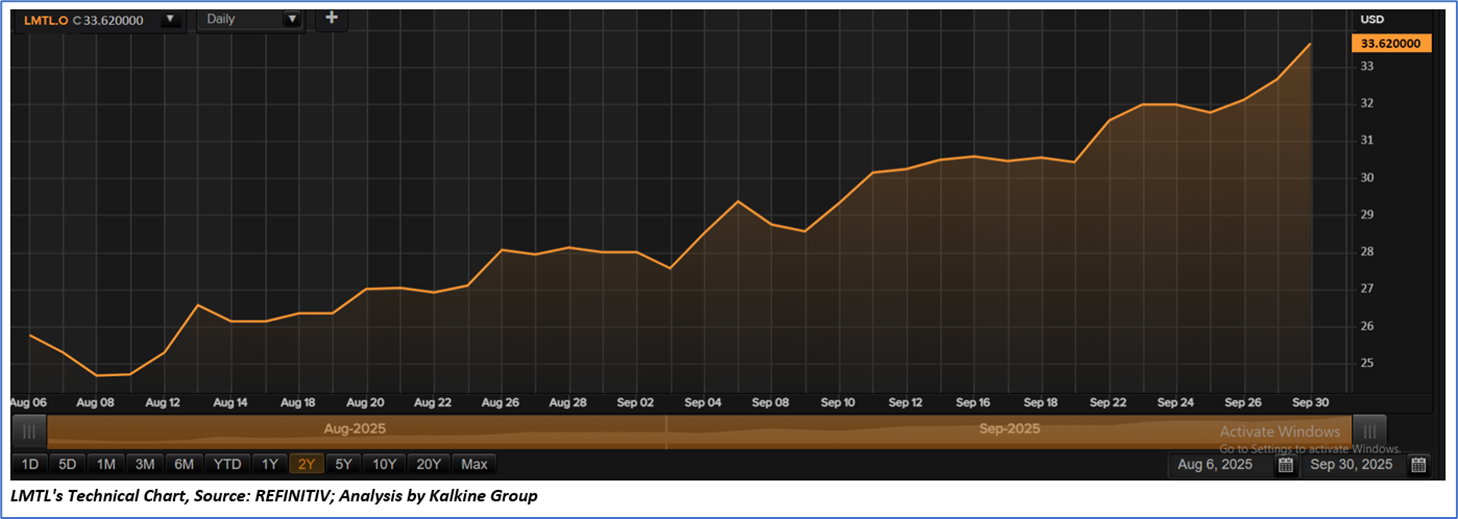Screen dimensions: 1458x519
Task: Select the 6M time range
Action: point(184,464)
